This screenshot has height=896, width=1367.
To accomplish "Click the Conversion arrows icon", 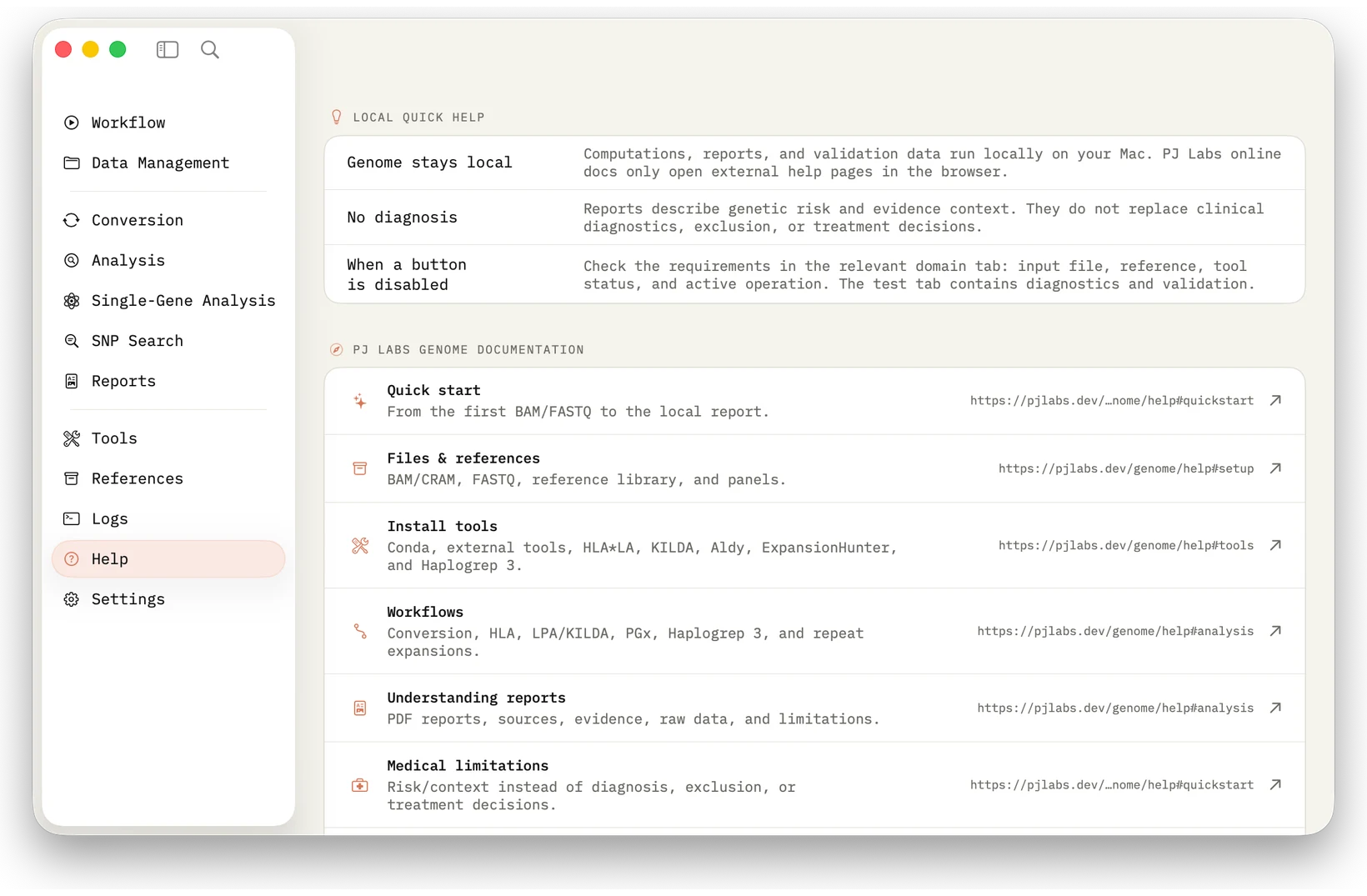I will tap(72, 220).
